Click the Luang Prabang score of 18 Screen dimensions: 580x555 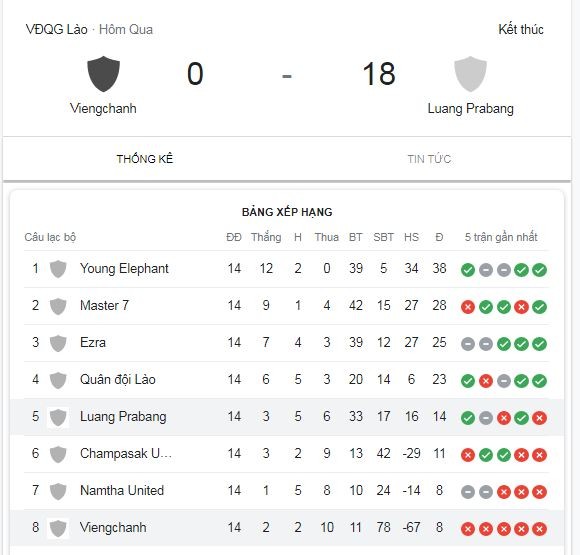tap(379, 74)
